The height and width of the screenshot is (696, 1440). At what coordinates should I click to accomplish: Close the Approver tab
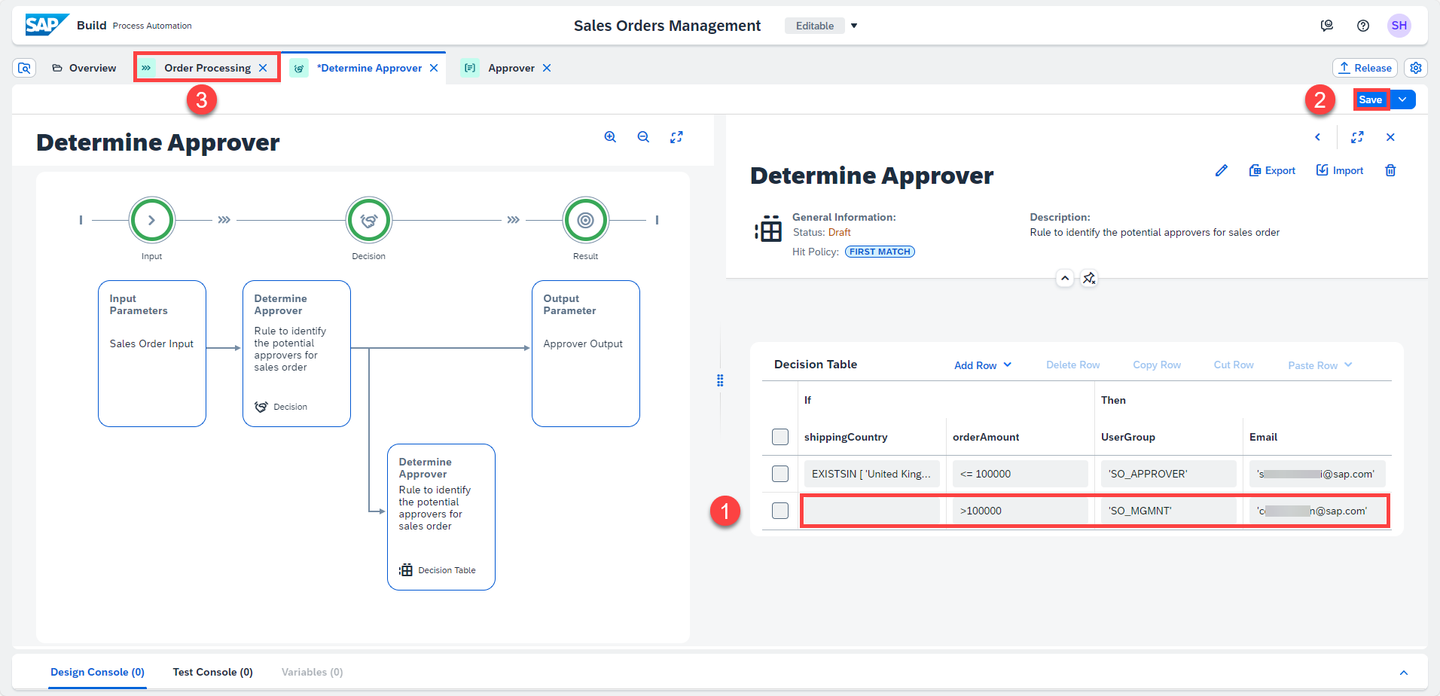547,68
